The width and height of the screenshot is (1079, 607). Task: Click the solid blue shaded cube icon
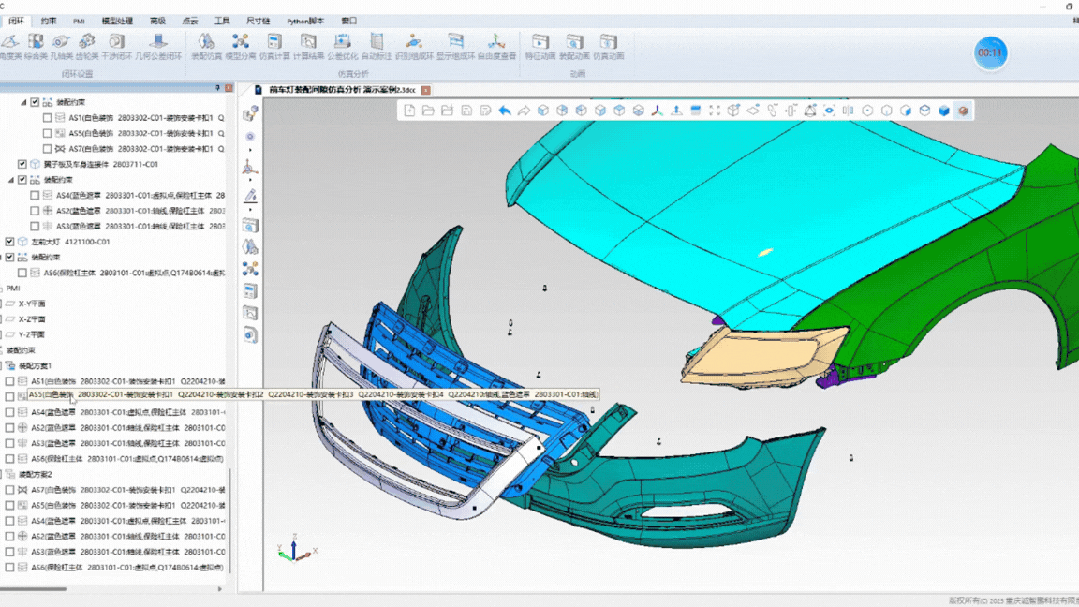(x=944, y=110)
